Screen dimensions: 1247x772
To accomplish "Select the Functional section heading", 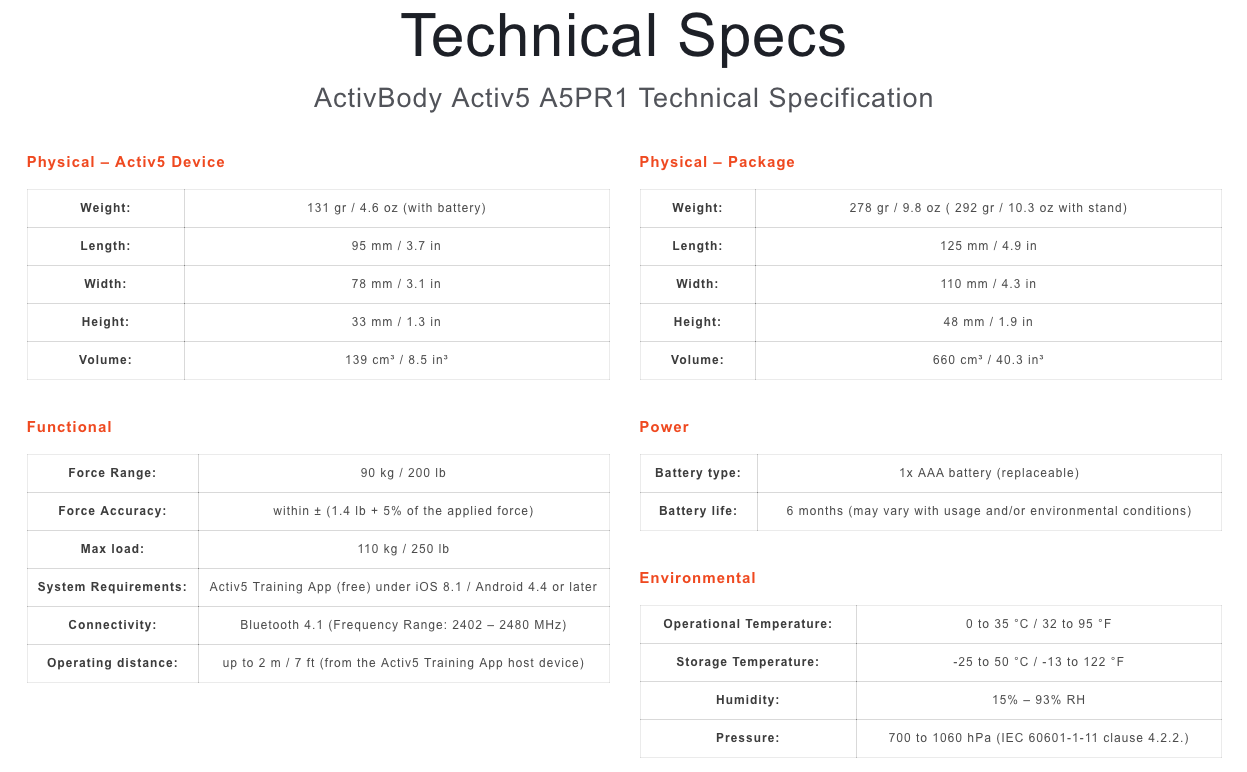I will point(69,427).
